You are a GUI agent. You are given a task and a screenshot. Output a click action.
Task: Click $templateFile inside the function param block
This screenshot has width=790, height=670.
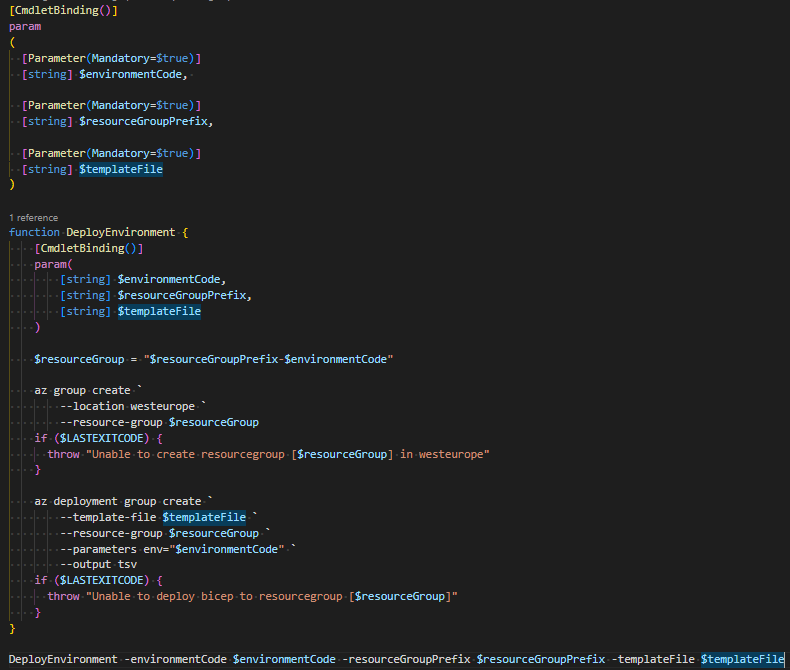click(x=159, y=311)
